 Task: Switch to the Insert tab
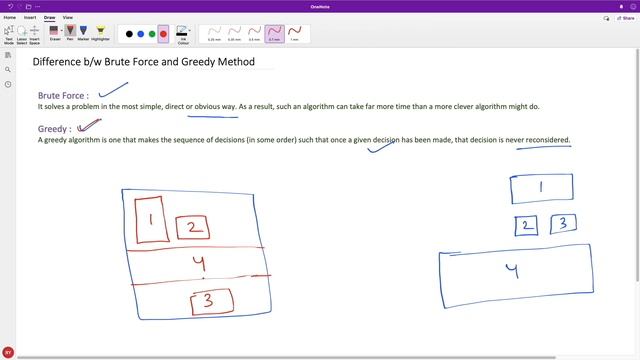pyautogui.click(x=30, y=18)
